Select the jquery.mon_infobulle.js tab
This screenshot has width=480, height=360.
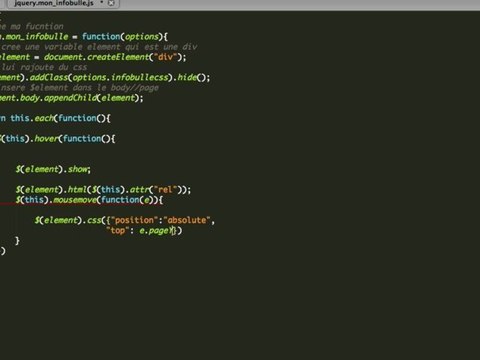pyautogui.click(x=62, y=4)
